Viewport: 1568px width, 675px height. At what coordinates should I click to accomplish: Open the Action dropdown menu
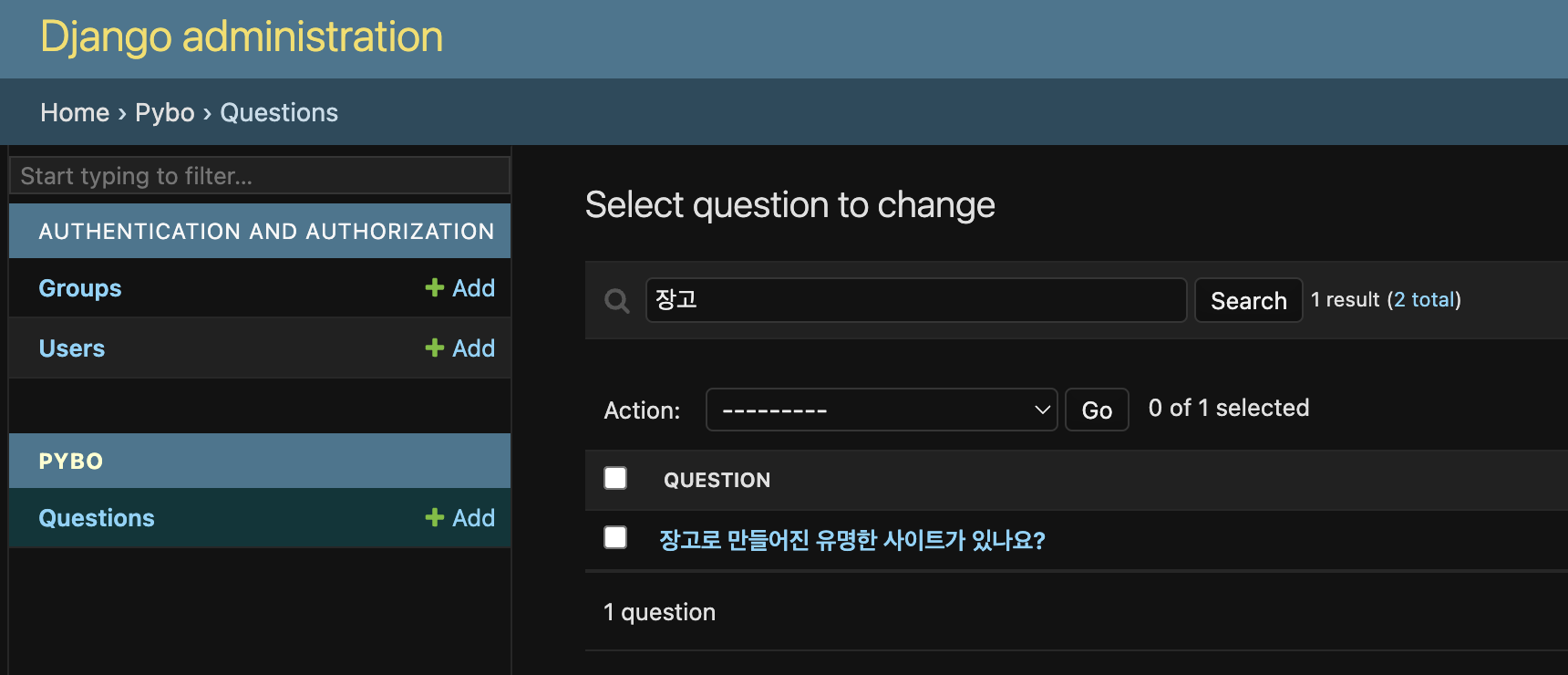click(x=881, y=410)
